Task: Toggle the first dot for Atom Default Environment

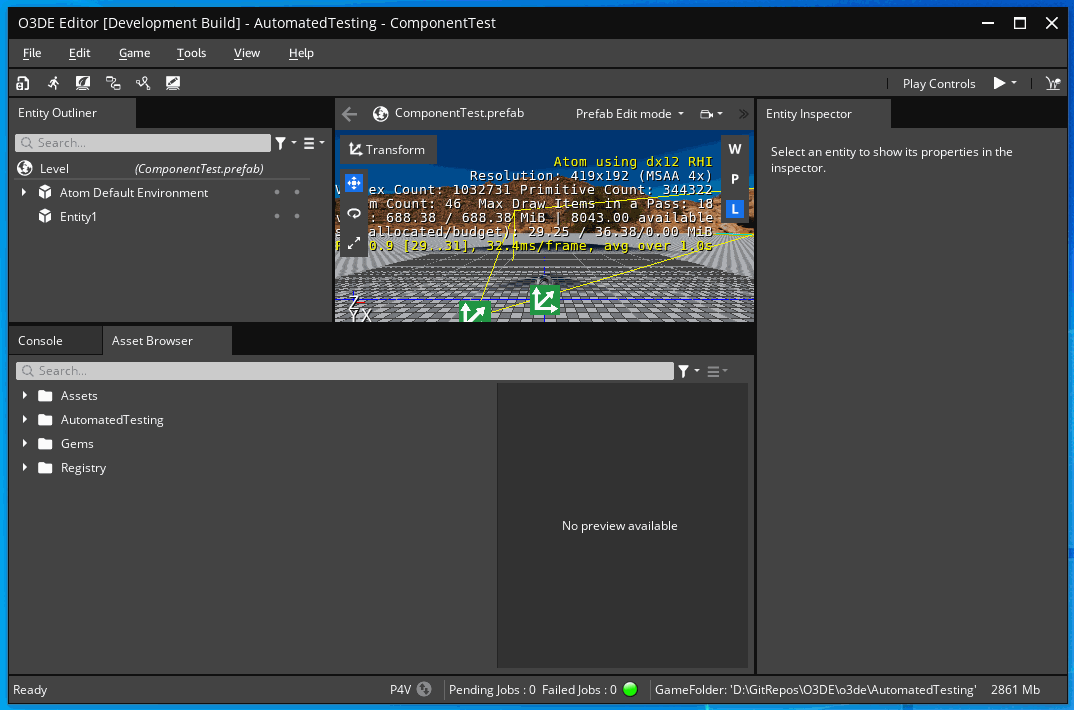Action: [277, 192]
